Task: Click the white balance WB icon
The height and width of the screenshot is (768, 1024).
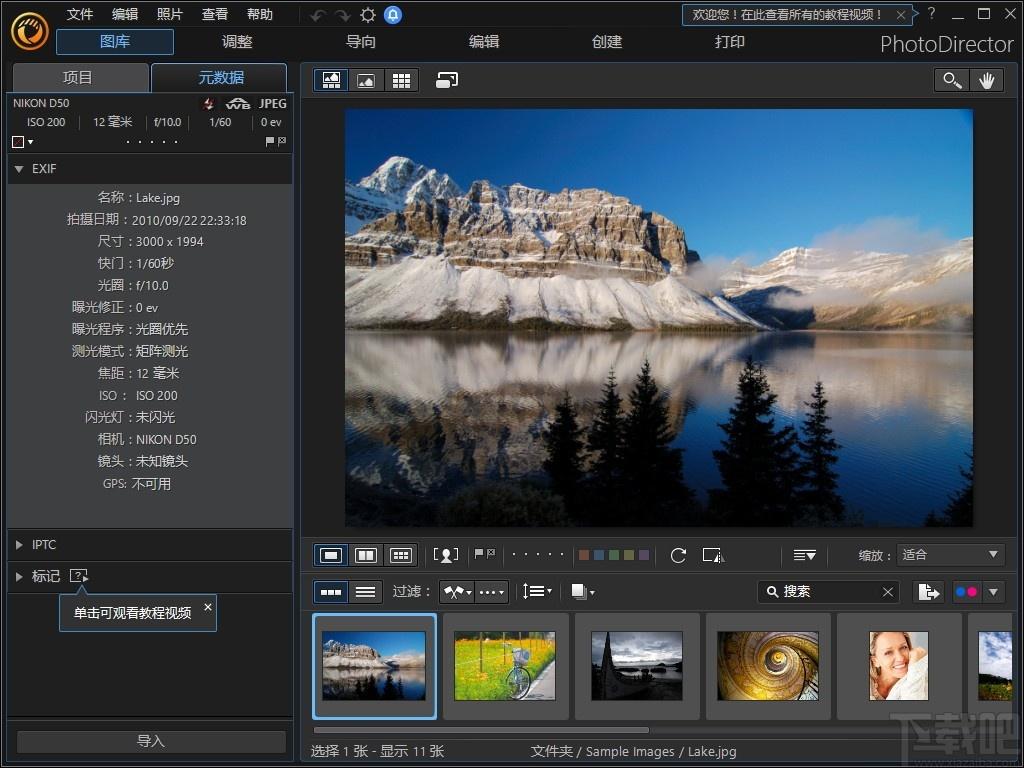Action: tap(238, 104)
